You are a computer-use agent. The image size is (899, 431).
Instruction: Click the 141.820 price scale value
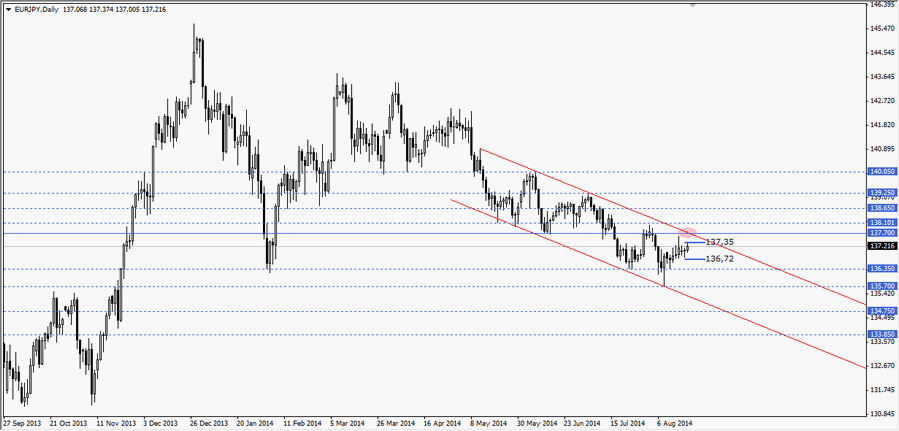pos(883,124)
